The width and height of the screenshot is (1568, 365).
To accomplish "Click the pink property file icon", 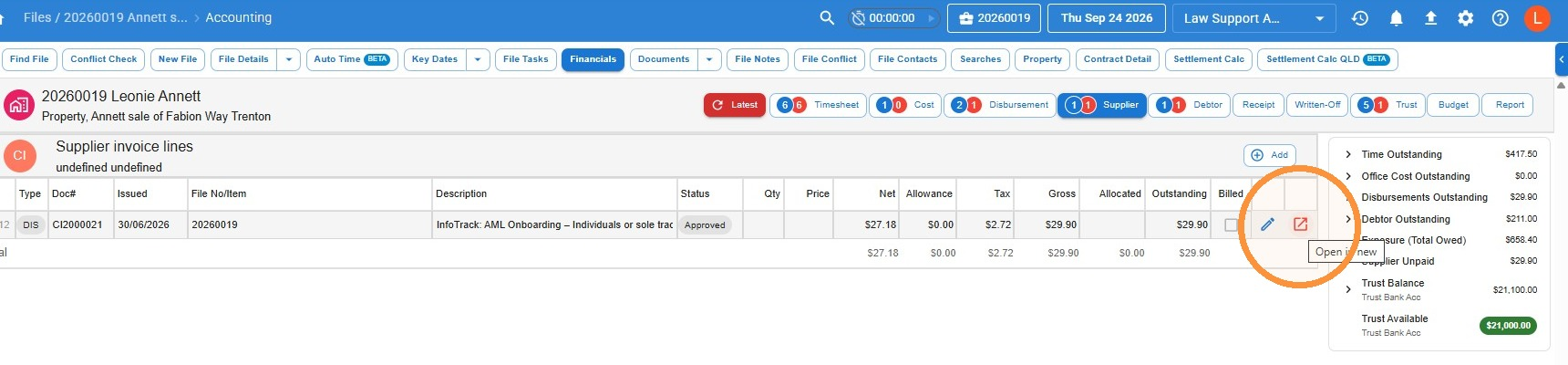I will (x=18, y=105).
